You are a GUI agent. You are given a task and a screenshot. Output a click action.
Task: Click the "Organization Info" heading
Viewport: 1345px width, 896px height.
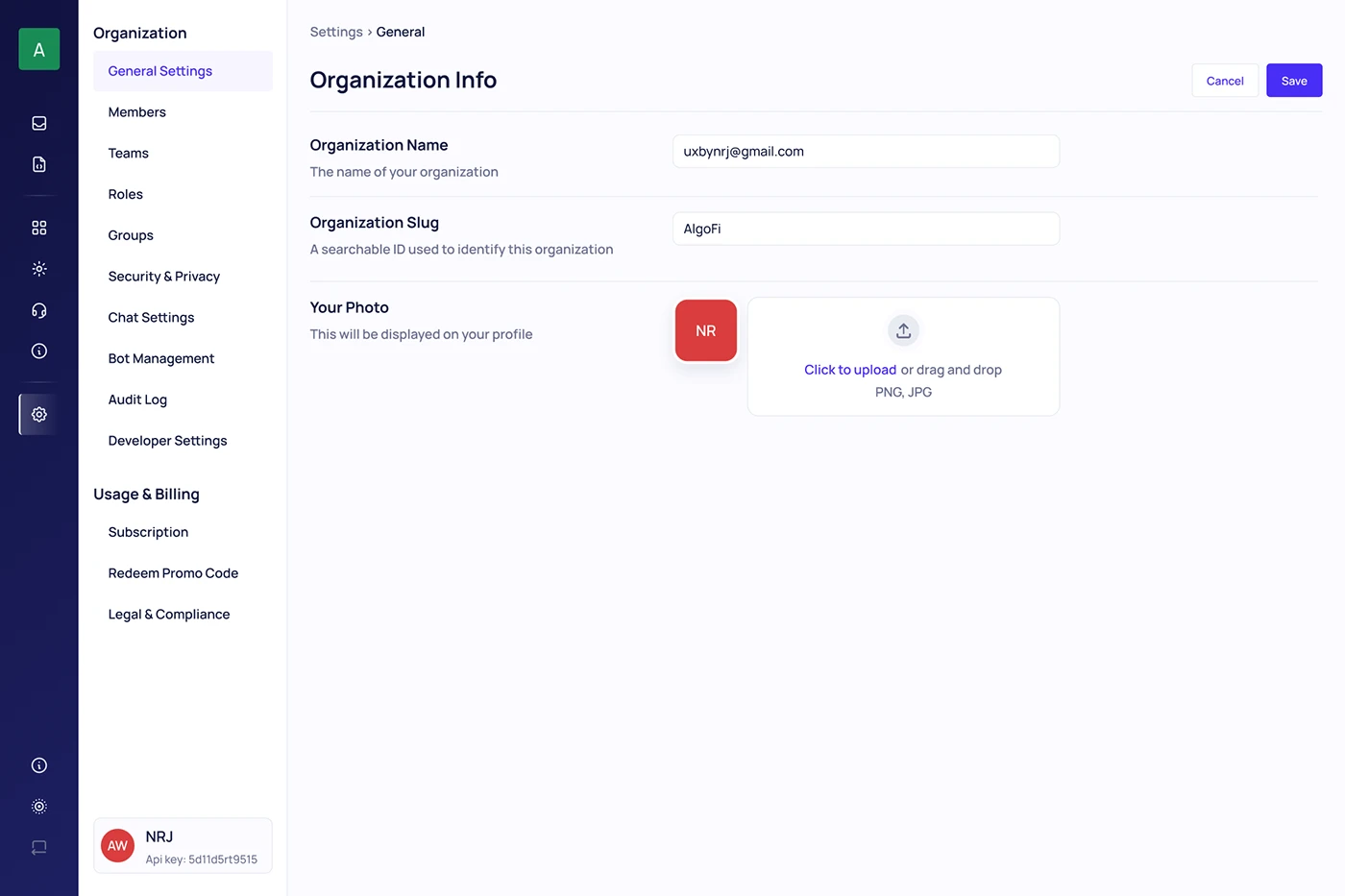(x=403, y=80)
